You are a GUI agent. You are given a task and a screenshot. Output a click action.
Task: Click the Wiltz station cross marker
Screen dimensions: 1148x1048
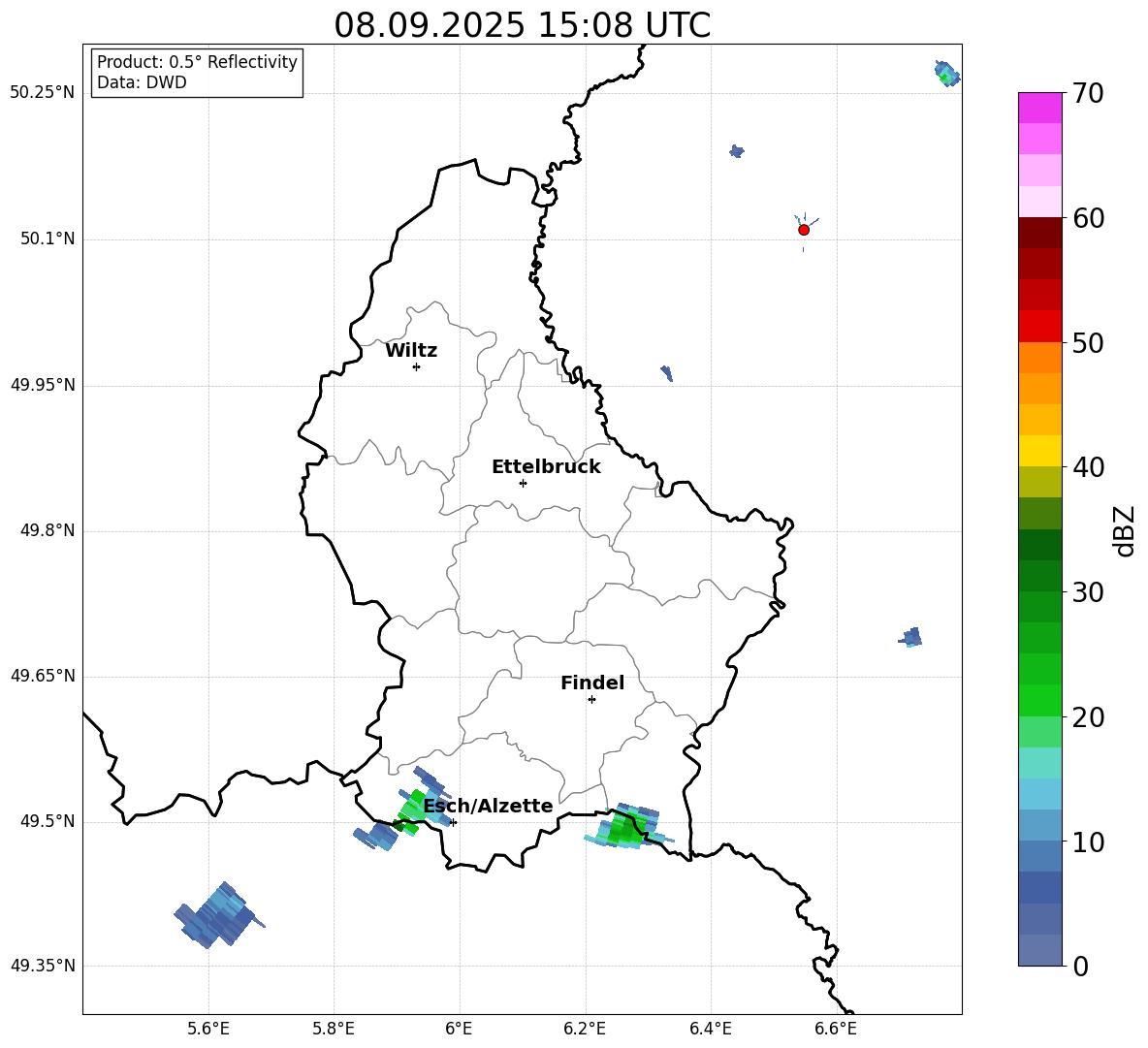pos(416,366)
